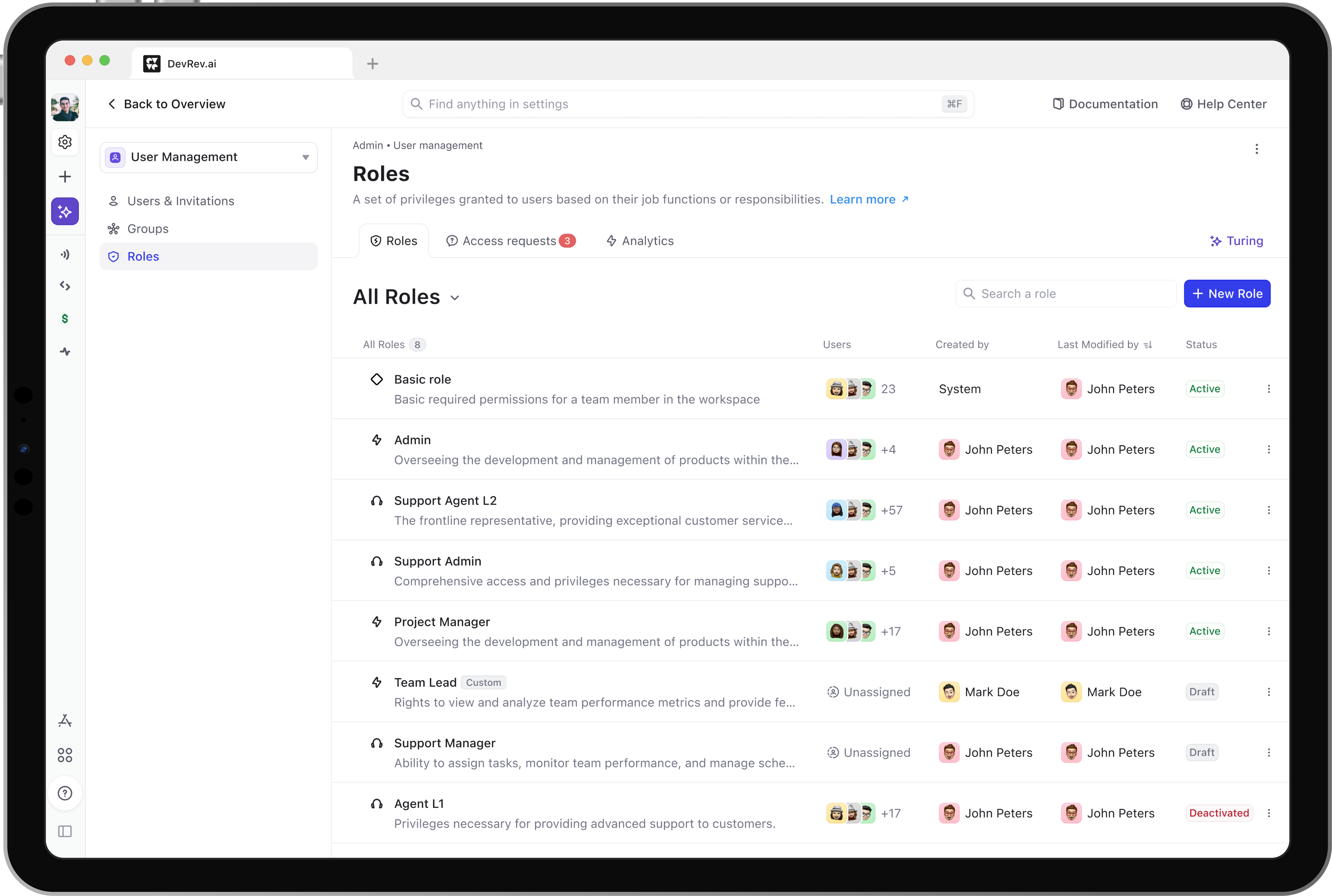
Task: Open the three-dot menu for the Team Lead row
Action: pyautogui.click(x=1269, y=692)
